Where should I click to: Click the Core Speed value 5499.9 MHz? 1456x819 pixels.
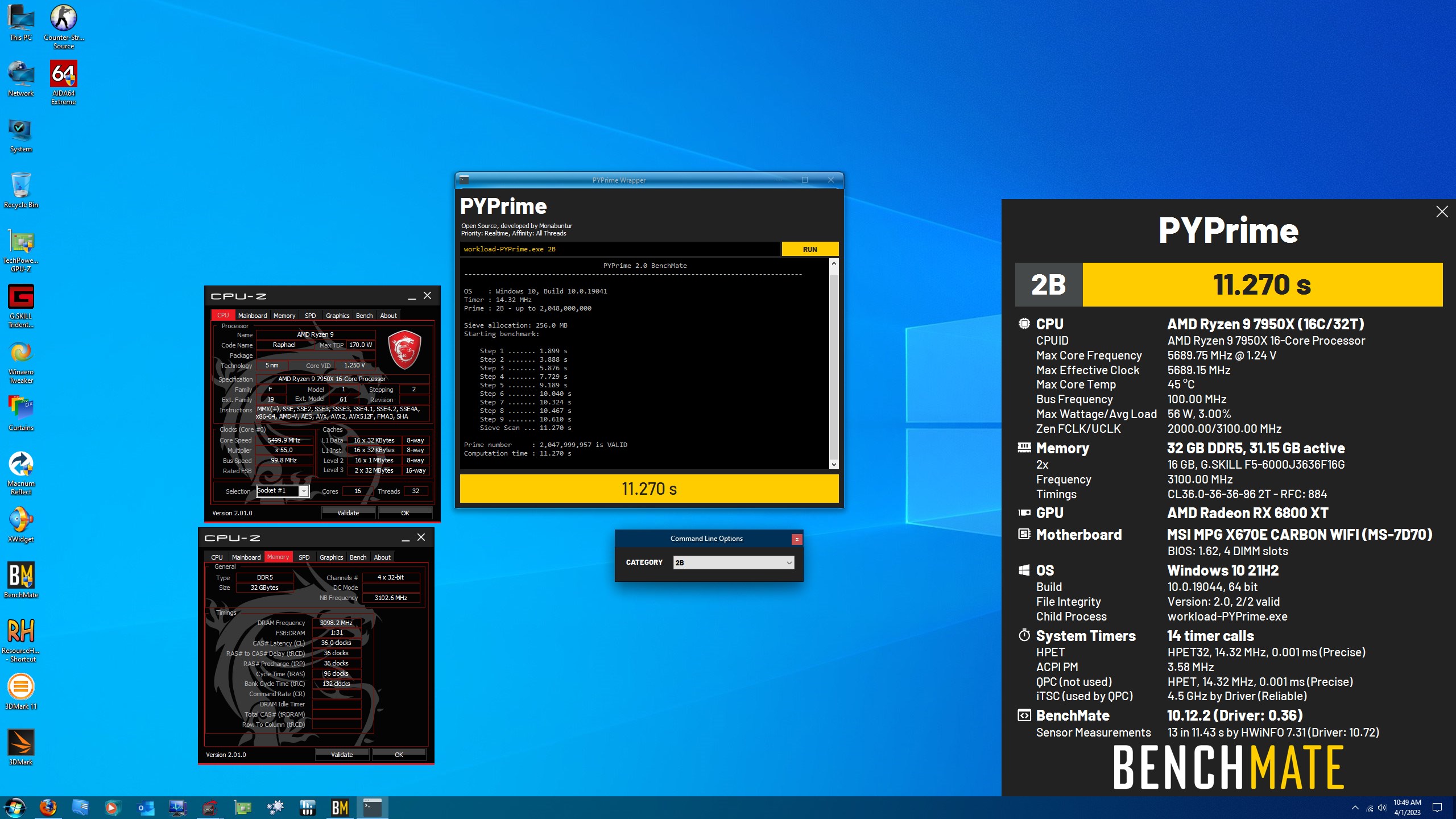284,440
